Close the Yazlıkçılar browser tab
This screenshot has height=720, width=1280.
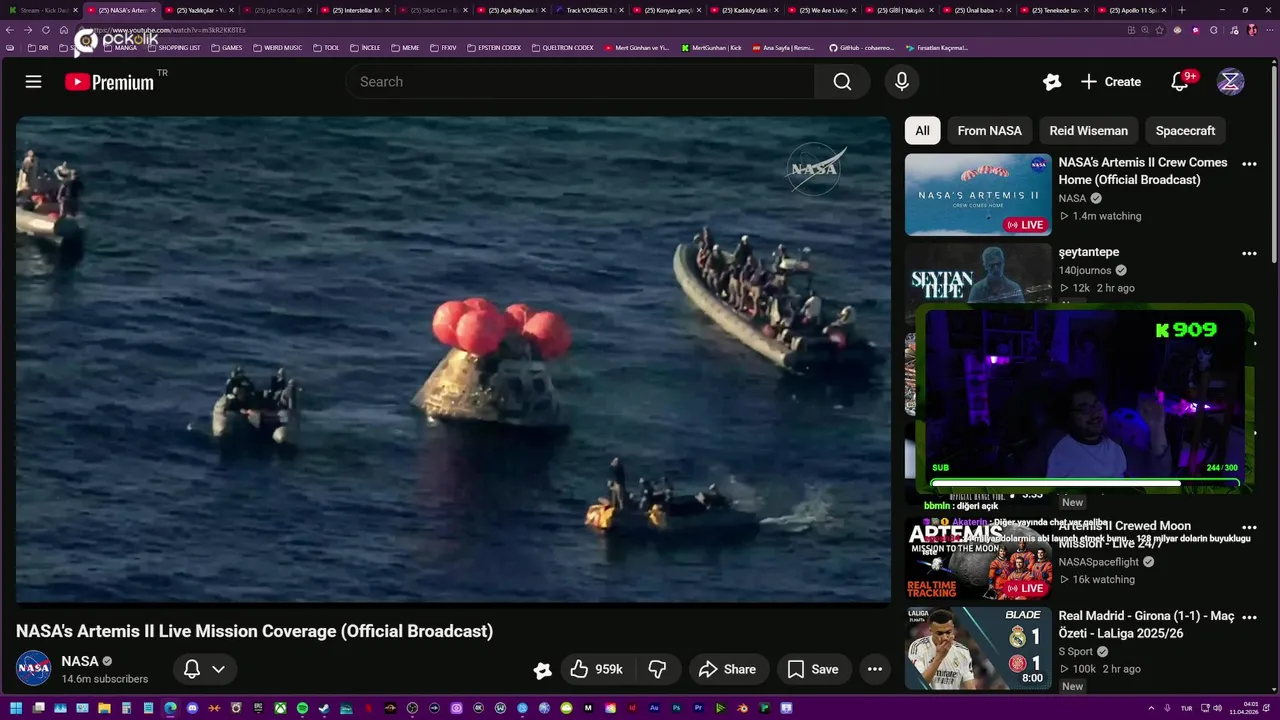[231, 10]
